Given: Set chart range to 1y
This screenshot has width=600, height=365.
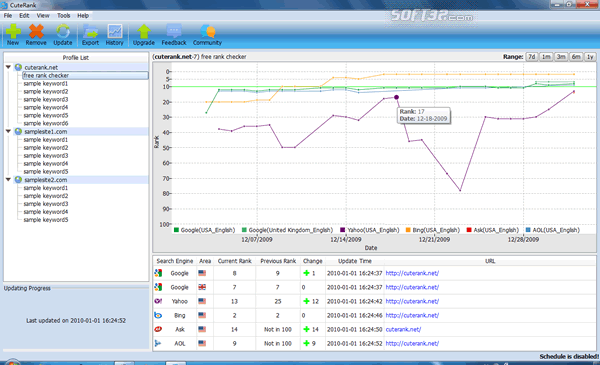Looking at the screenshot, I should tap(590, 57).
